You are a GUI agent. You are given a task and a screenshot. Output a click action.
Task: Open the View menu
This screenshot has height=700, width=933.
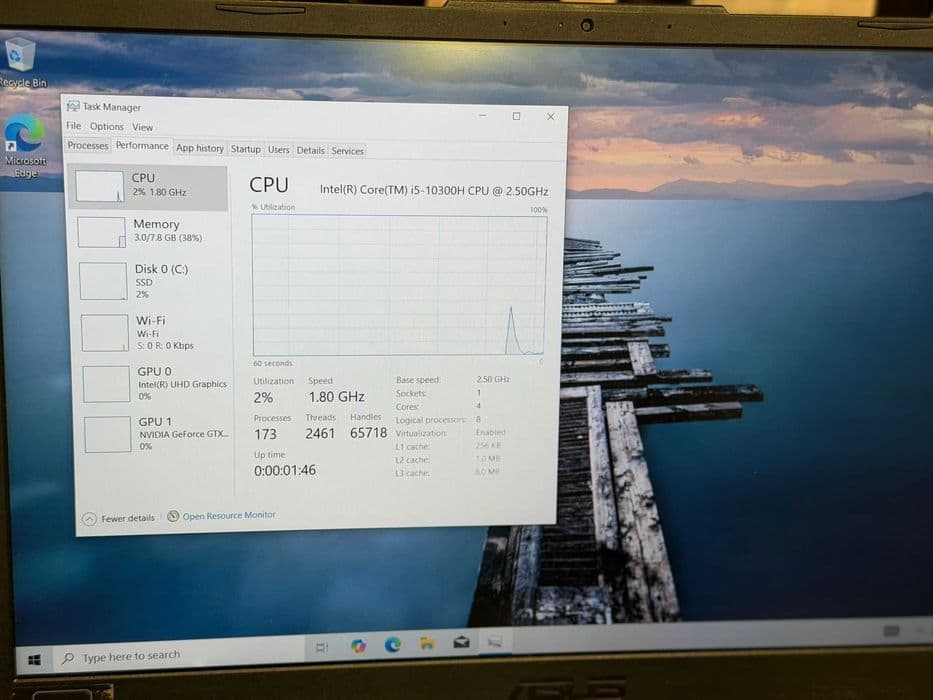(x=142, y=127)
